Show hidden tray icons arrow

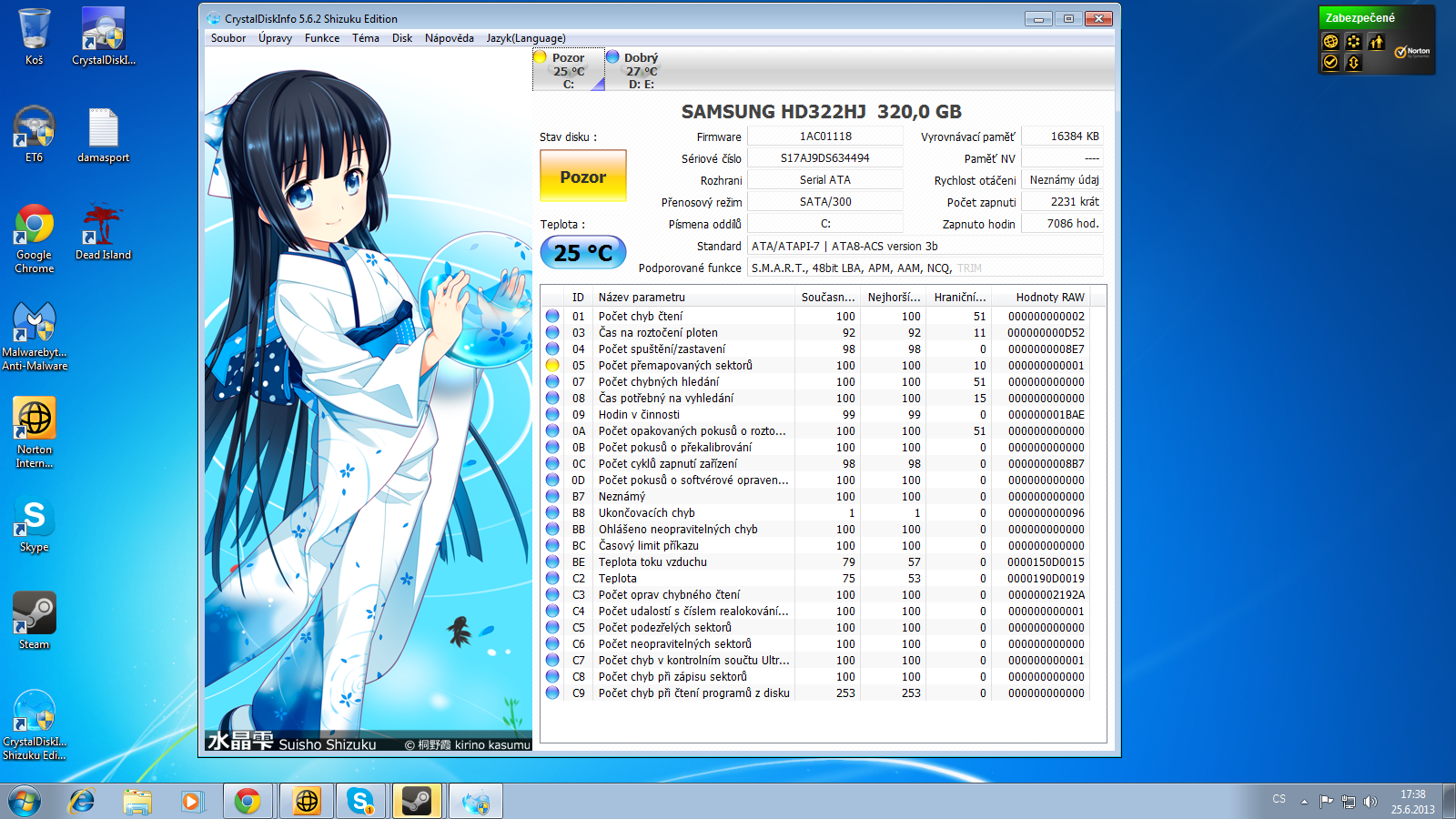coord(1304,802)
